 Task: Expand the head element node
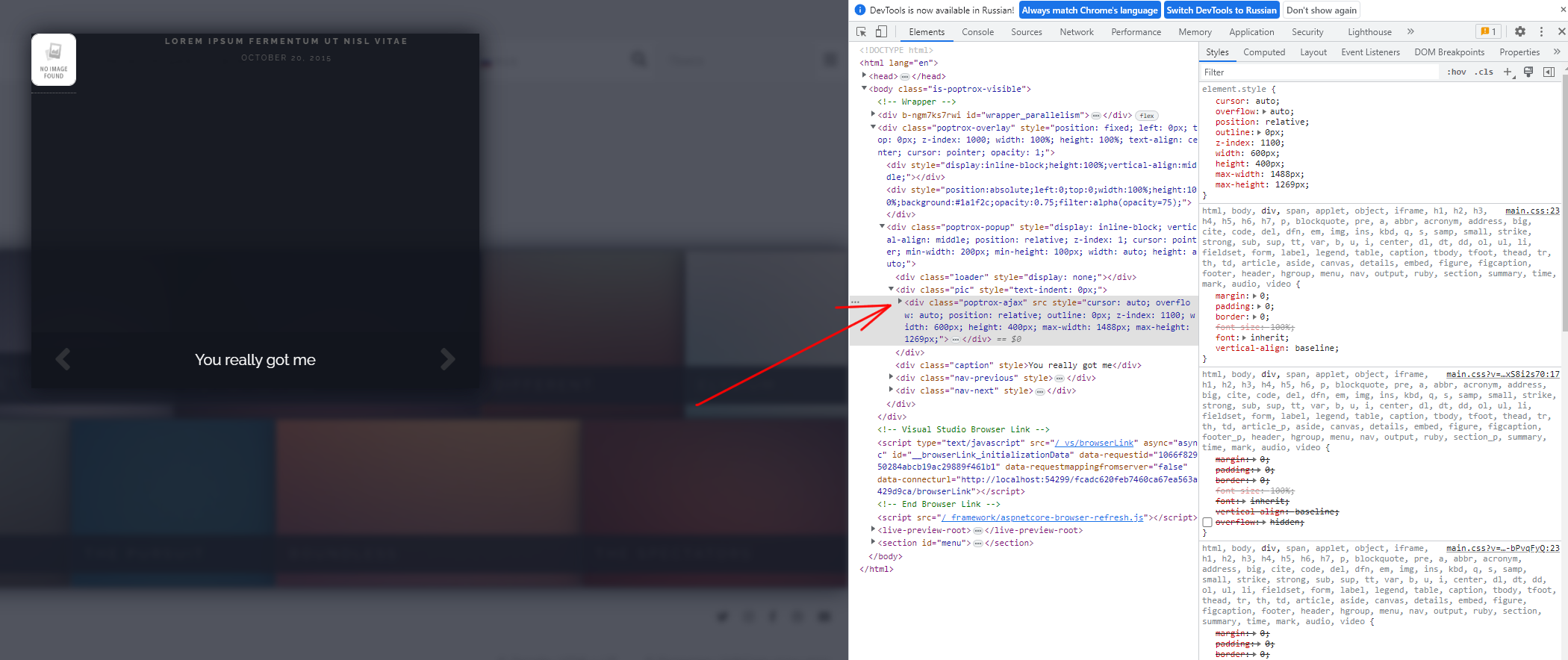(x=864, y=75)
